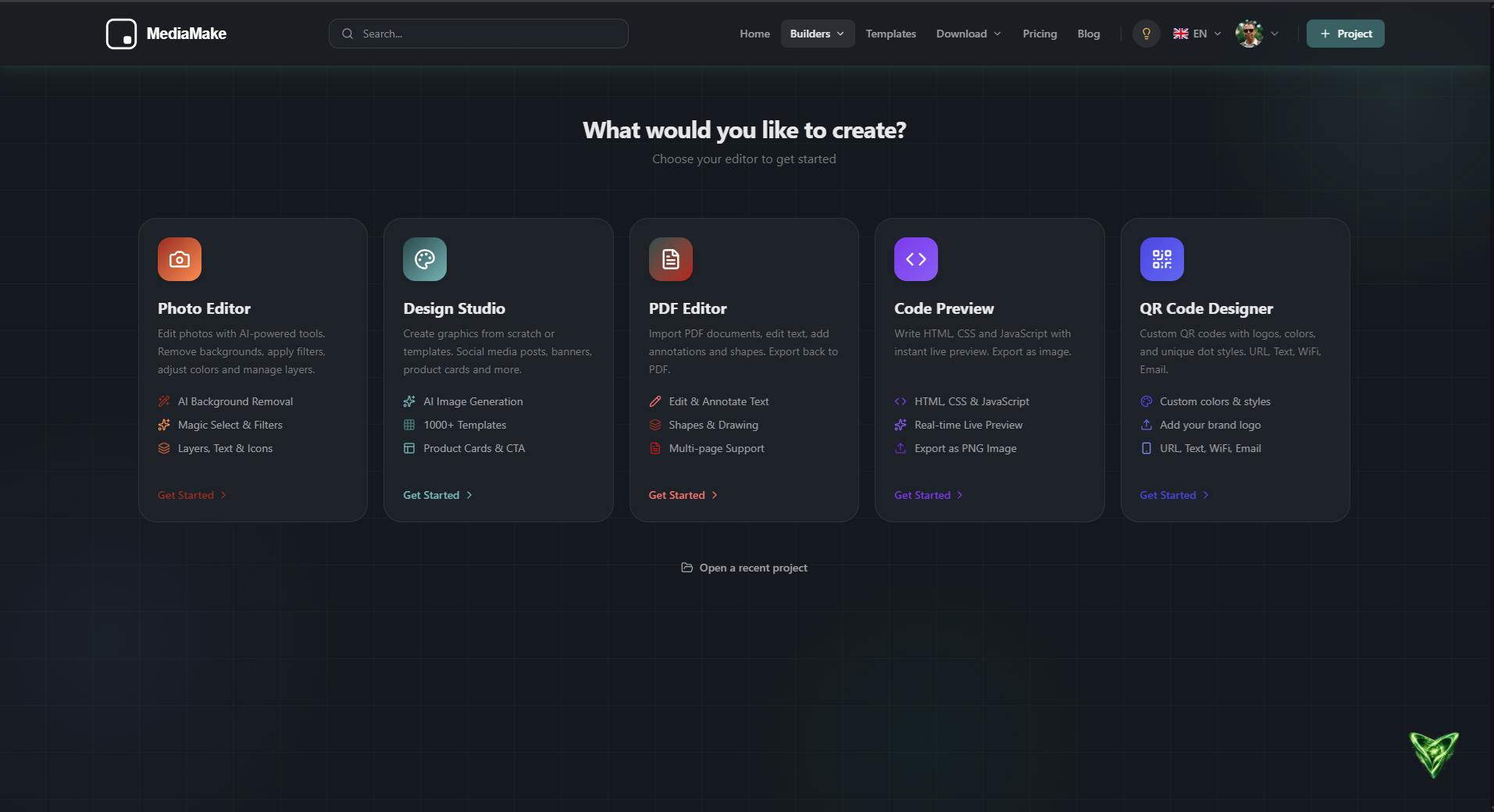Select the Code Preview card title
Image resolution: width=1494 pixels, height=812 pixels.
944,308
